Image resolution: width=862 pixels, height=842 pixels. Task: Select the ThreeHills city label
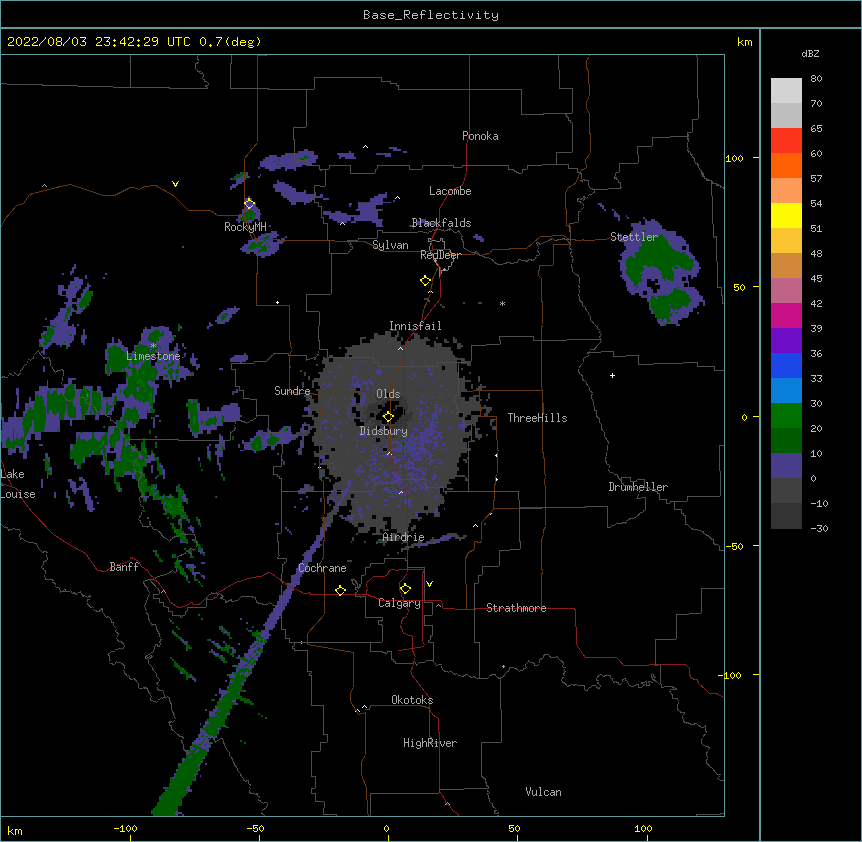coord(537,418)
